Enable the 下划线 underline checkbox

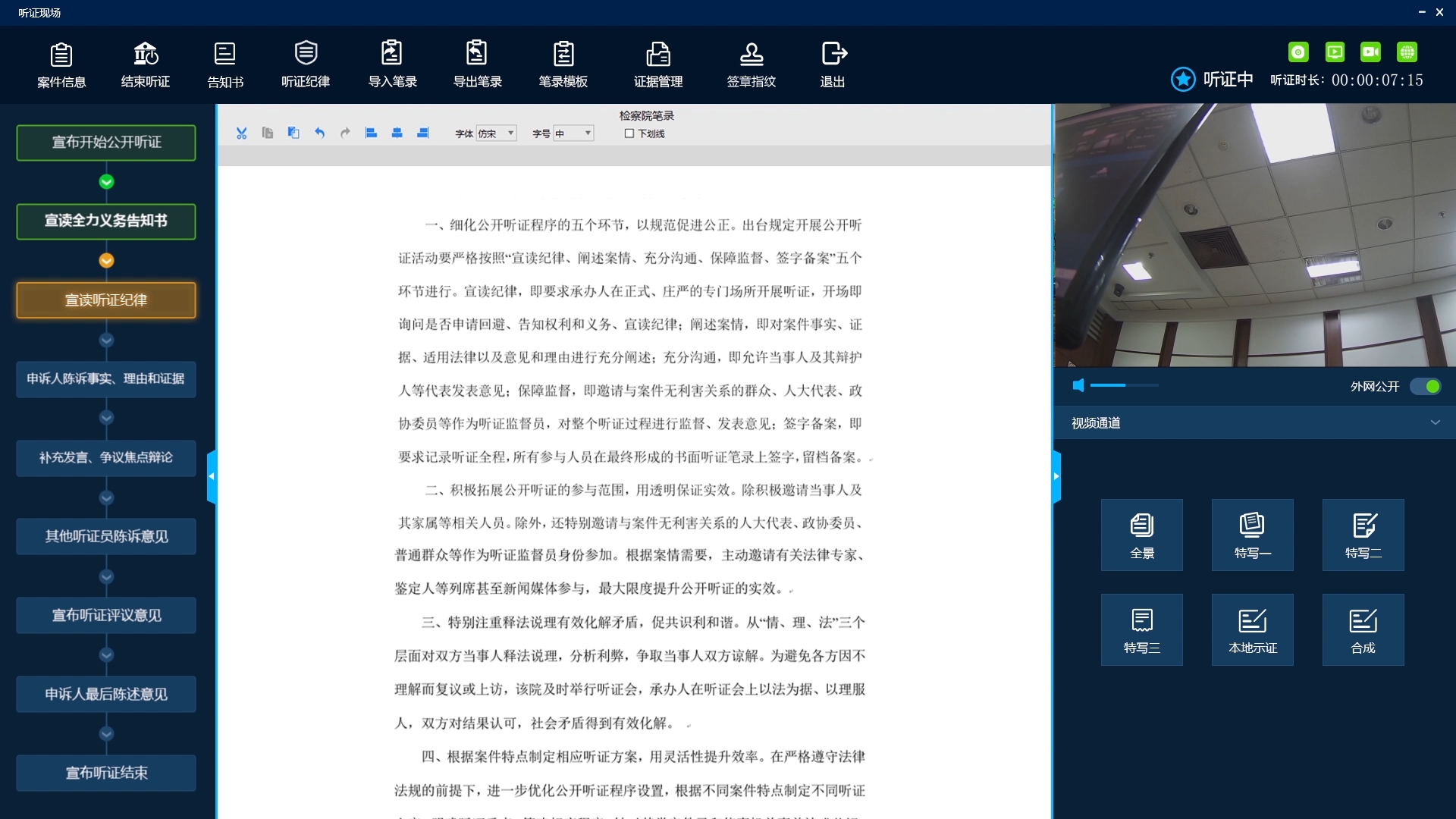coord(629,133)
